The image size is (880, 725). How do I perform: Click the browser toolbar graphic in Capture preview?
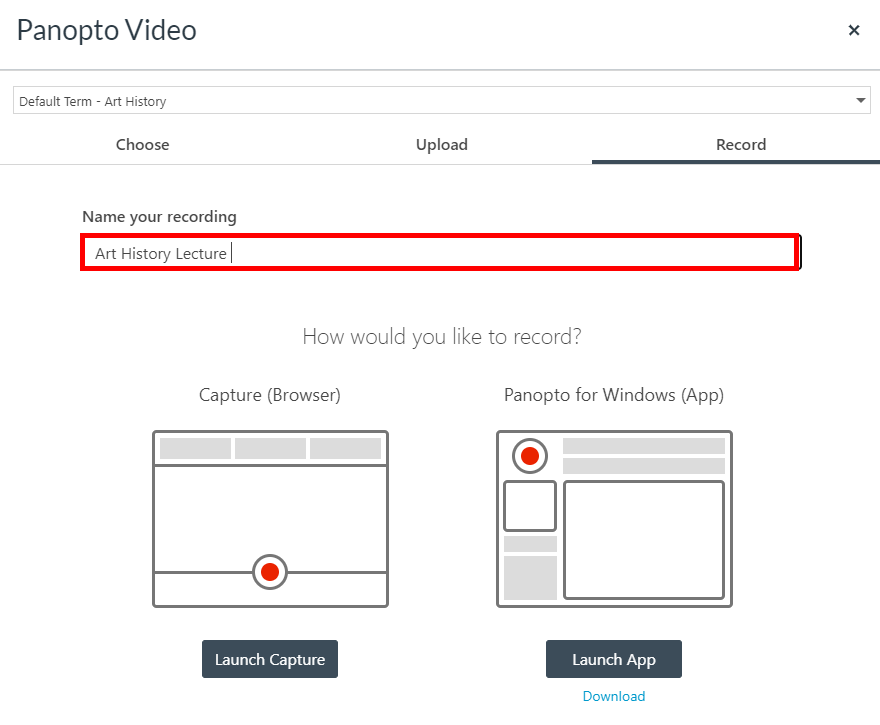(270, 448)
